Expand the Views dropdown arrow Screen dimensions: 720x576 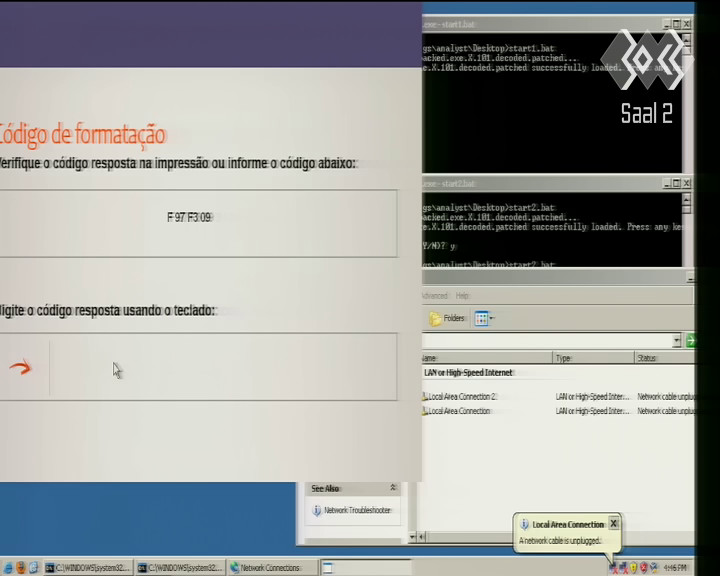coord(492,318)
